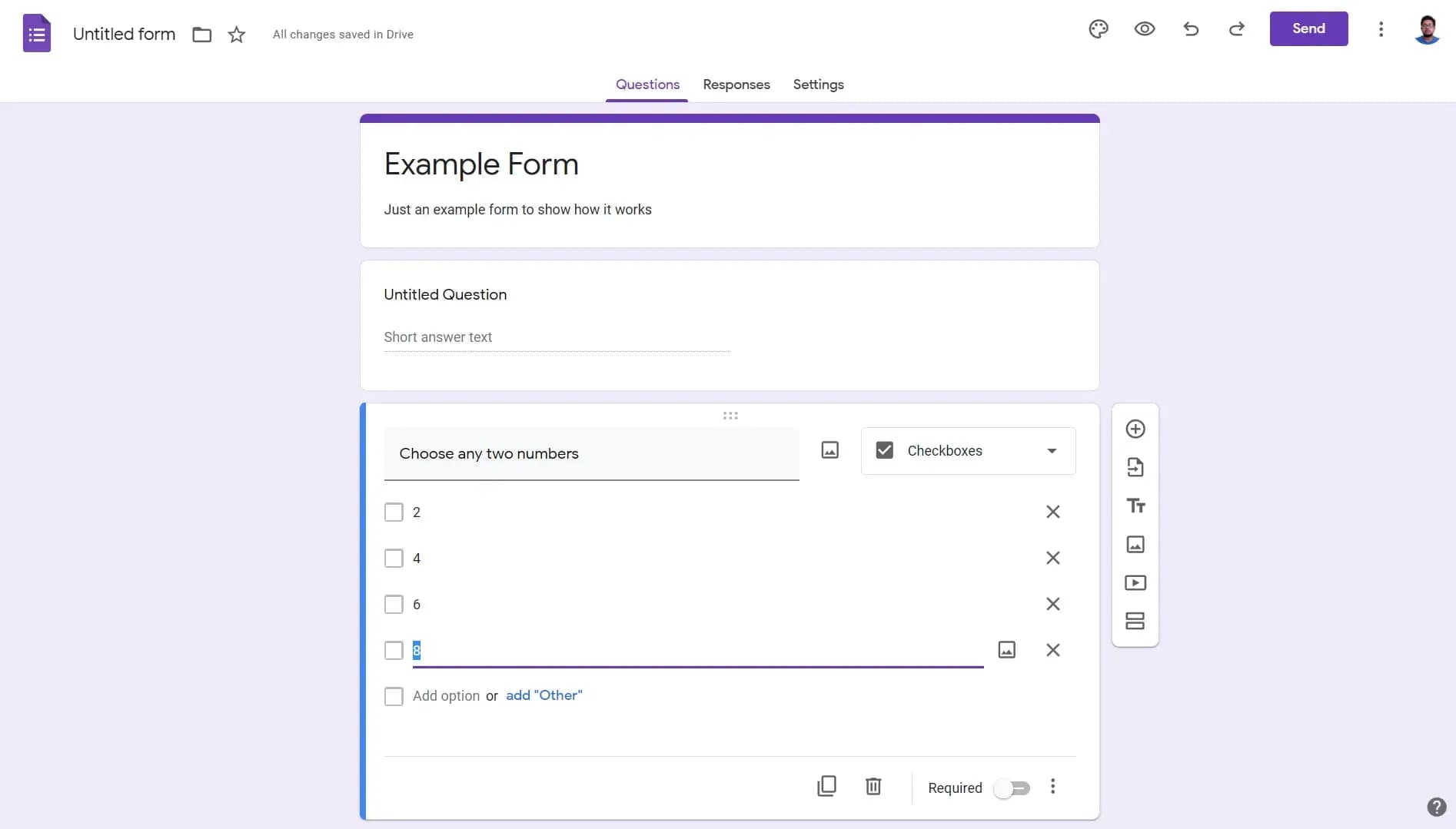The image size is (1456, 829).
Task: Open the customize theme palette
Action: click(1099, 29)
